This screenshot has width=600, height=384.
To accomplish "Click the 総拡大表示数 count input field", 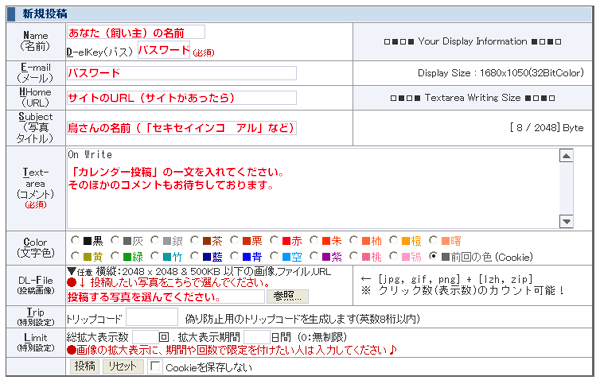I will pos(145,338).
